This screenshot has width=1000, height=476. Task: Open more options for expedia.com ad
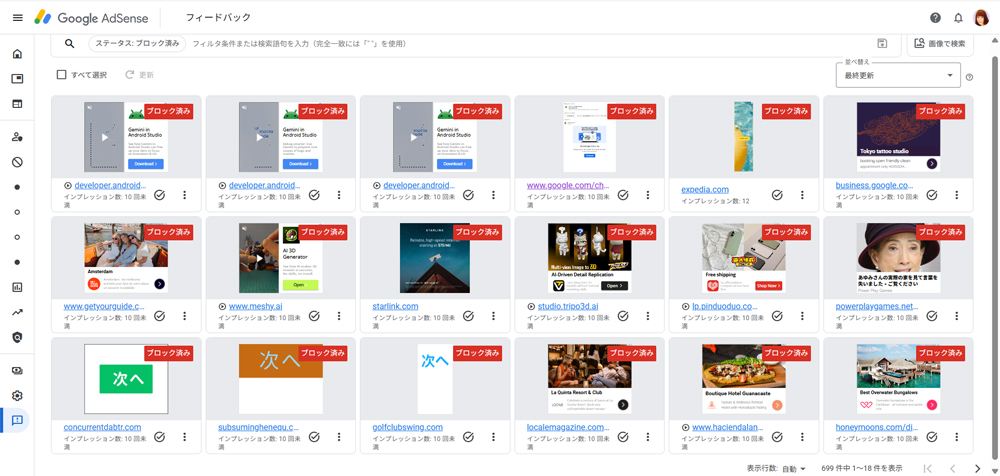click(x=802, y=195)
